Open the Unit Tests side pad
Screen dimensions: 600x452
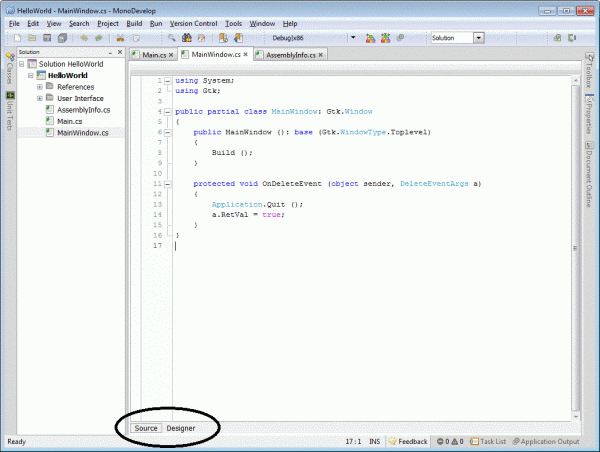(10, 111)
